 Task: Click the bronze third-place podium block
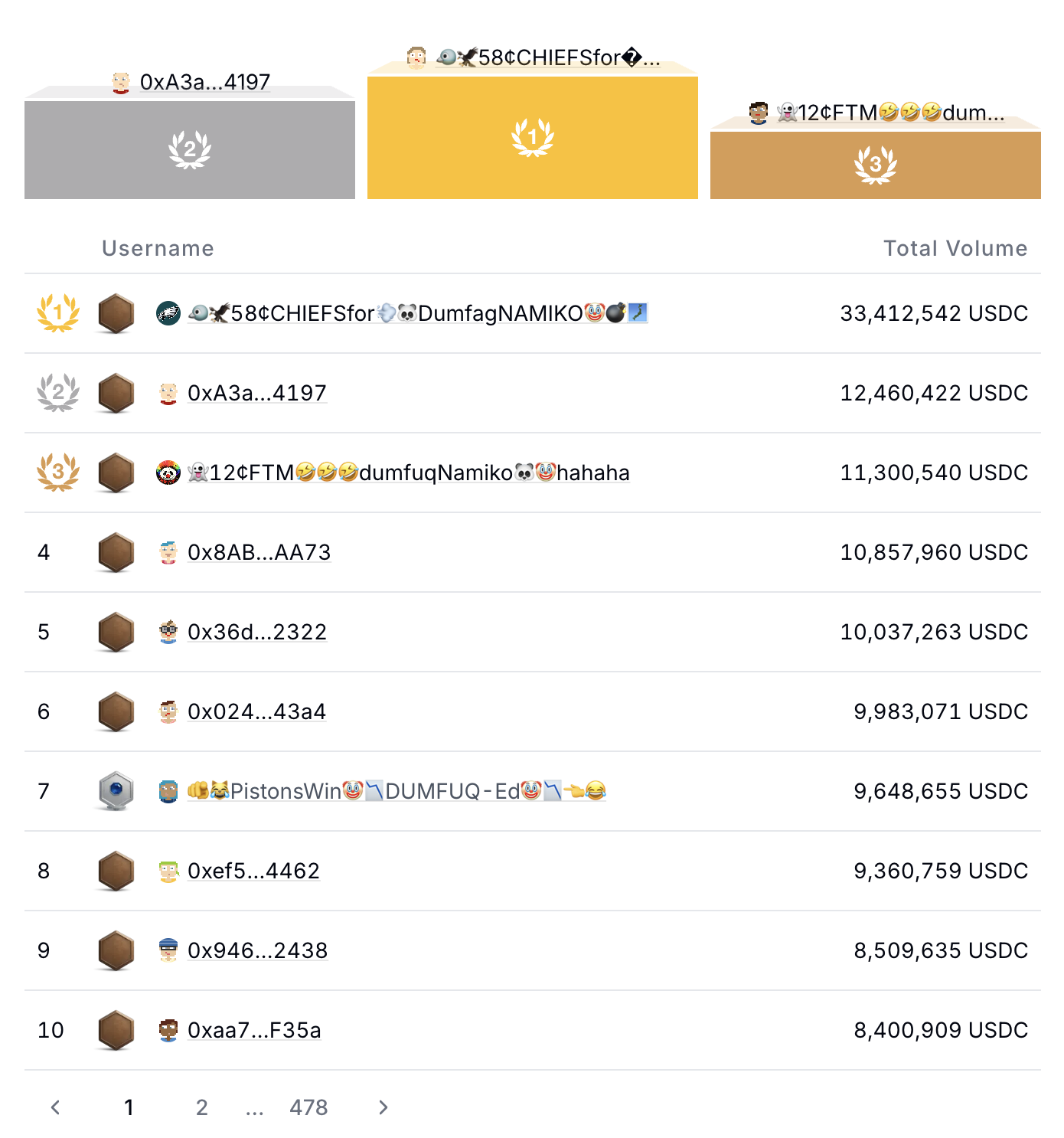[x=876, y=165]
